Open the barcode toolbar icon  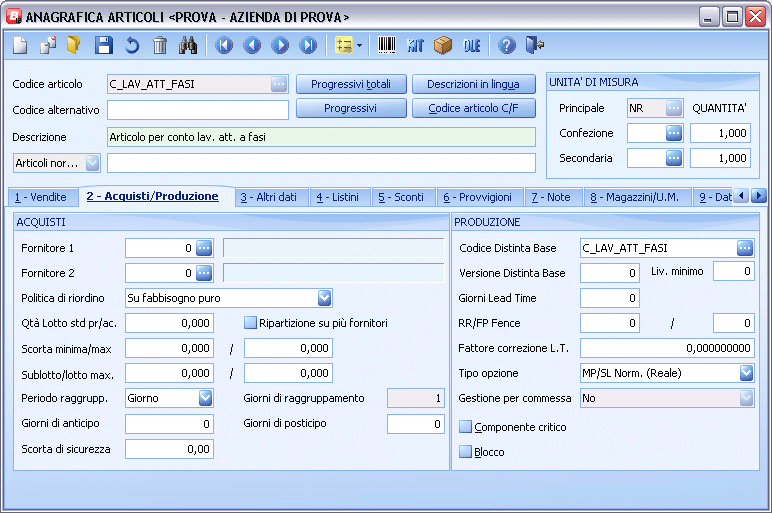tap(387, 45)
